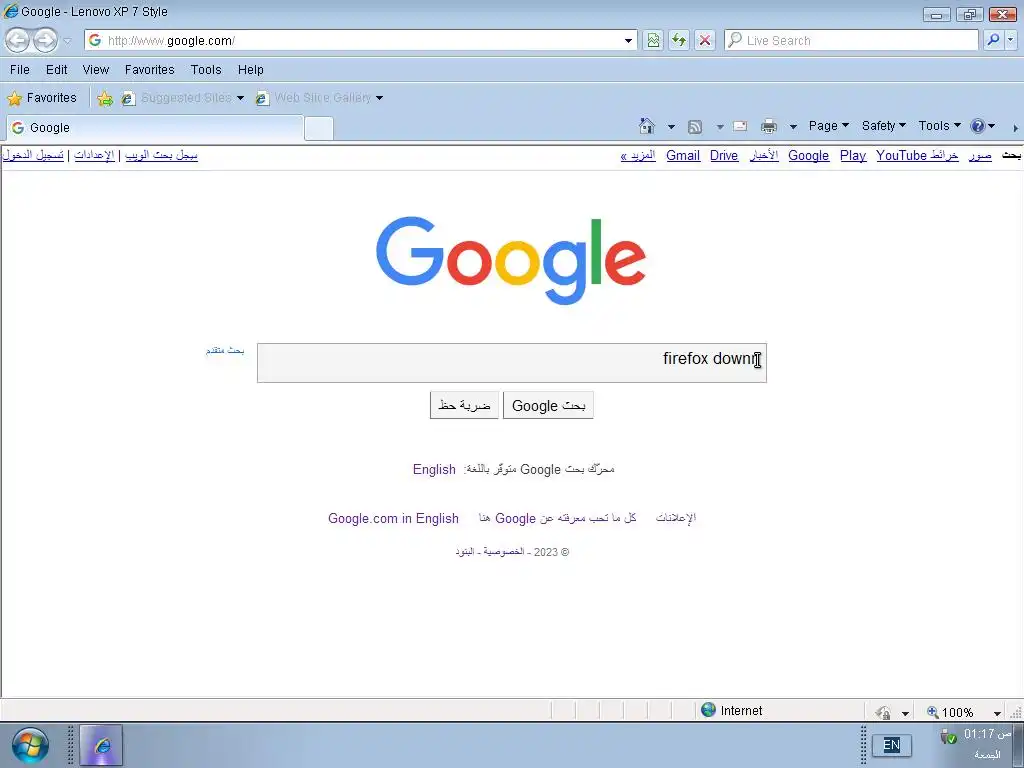The image size is (1024, 768).
Task: Open recent pages dropdown beside Forward
Action: coord(67,41)
